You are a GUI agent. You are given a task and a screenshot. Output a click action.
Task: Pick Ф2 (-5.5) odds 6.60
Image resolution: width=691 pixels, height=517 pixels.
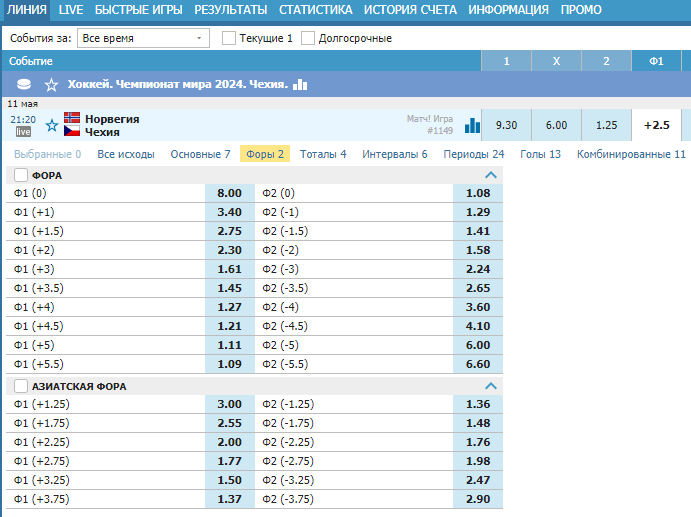point(478,364)
